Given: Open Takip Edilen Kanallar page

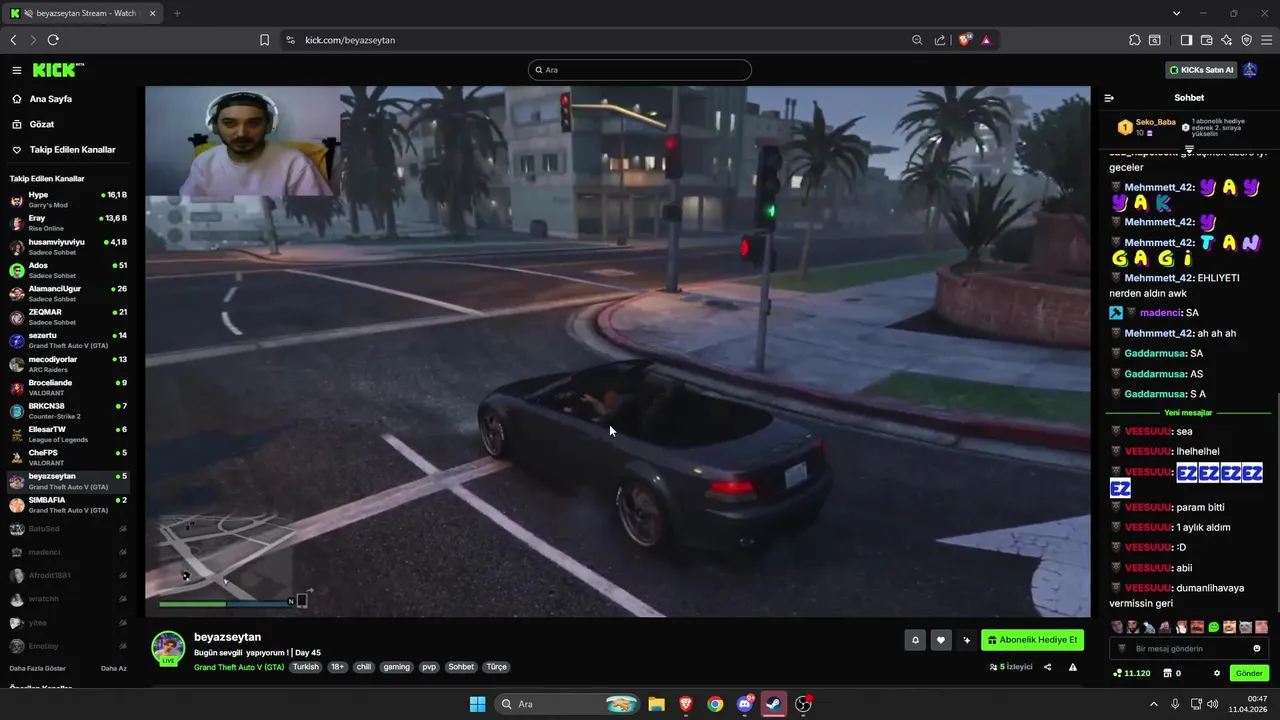Looking at the screenshot, I should tap(72, 150).
